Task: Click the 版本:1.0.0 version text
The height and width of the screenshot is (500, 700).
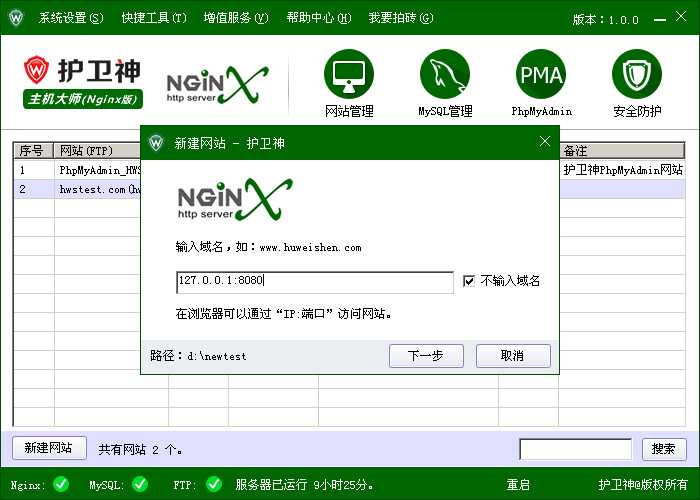Action: [x=605, y=20]
